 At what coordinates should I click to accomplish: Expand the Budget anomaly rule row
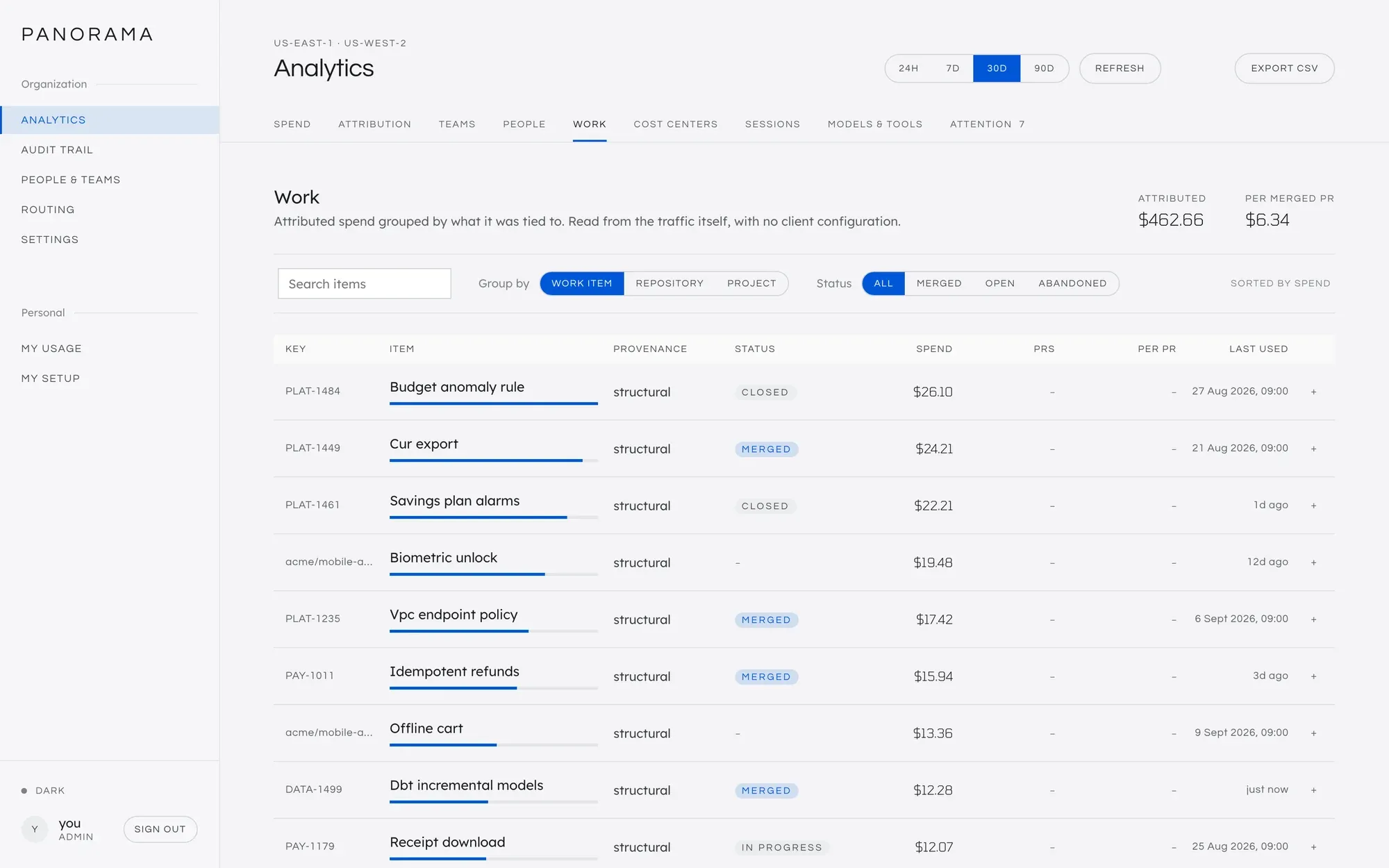[x=1313, y=392]
